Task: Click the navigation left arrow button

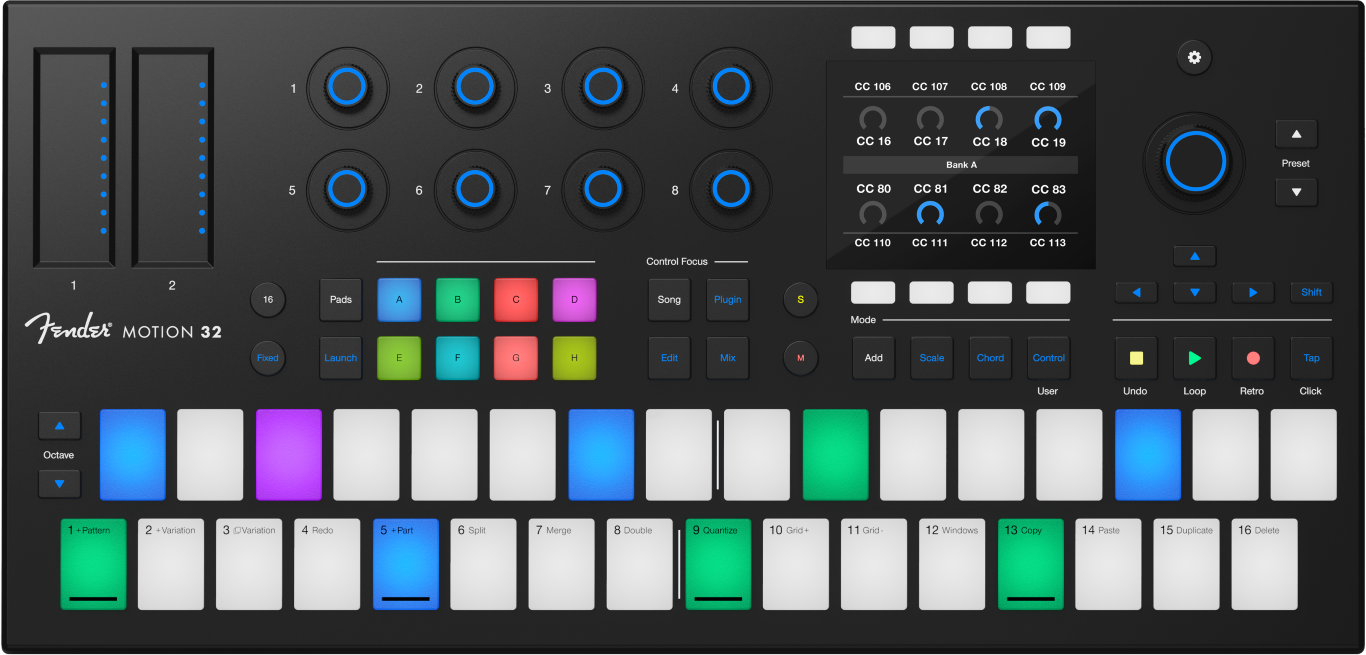Action: pos(1136,292)
